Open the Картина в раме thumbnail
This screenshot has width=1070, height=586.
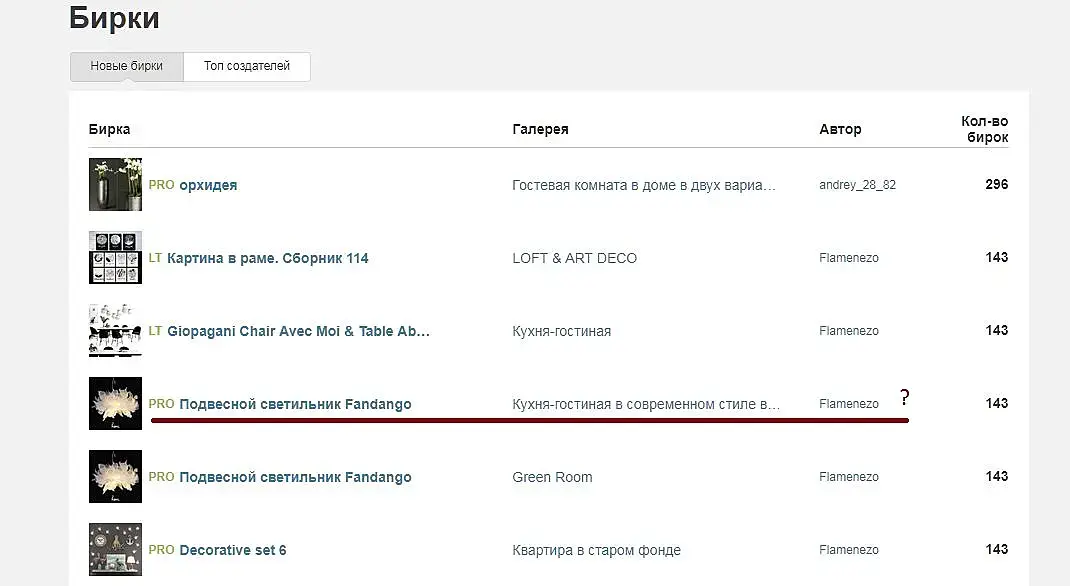coord(115,257)
